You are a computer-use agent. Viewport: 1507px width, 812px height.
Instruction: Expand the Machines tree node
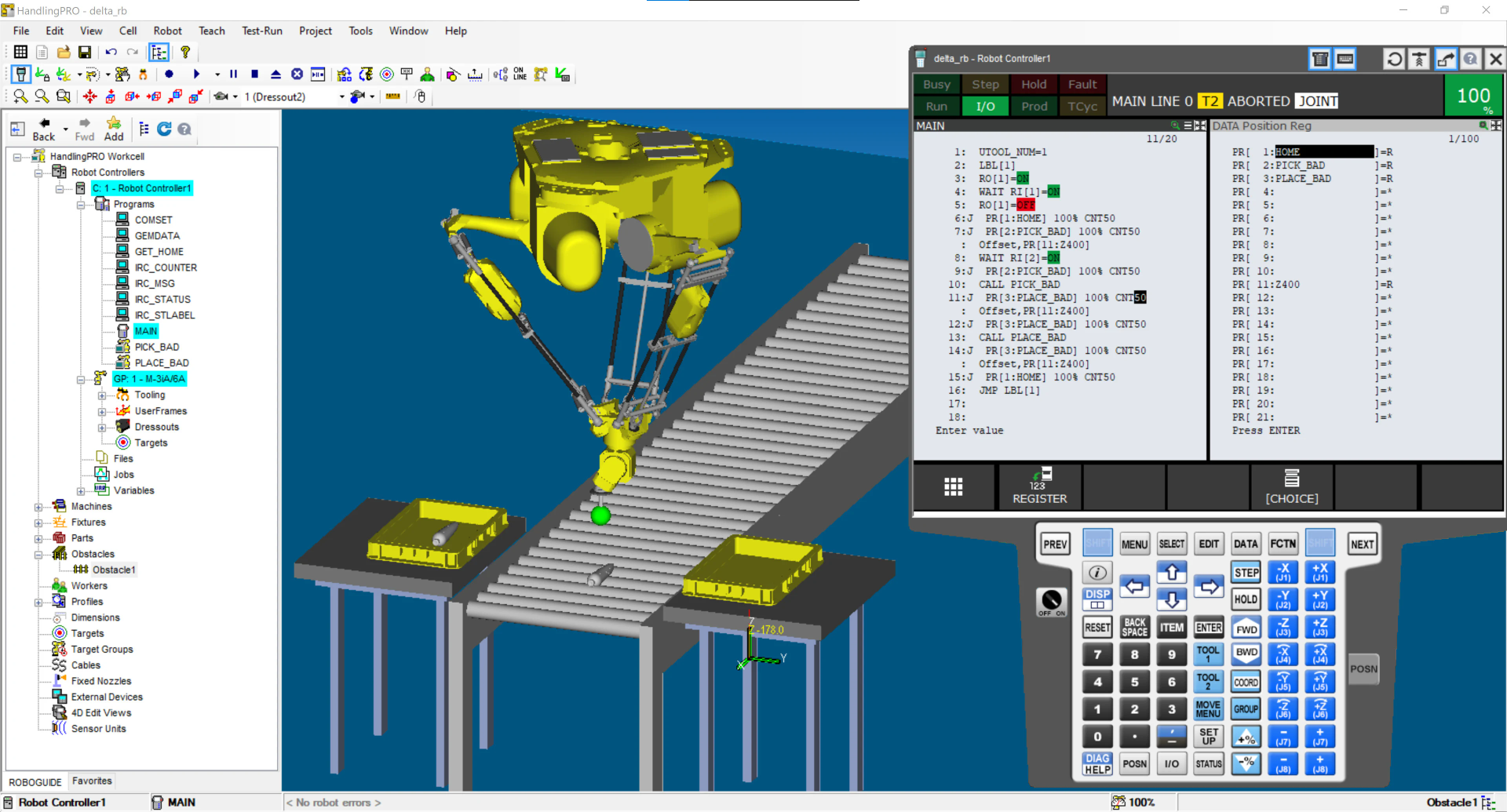(x=38, y=507)
